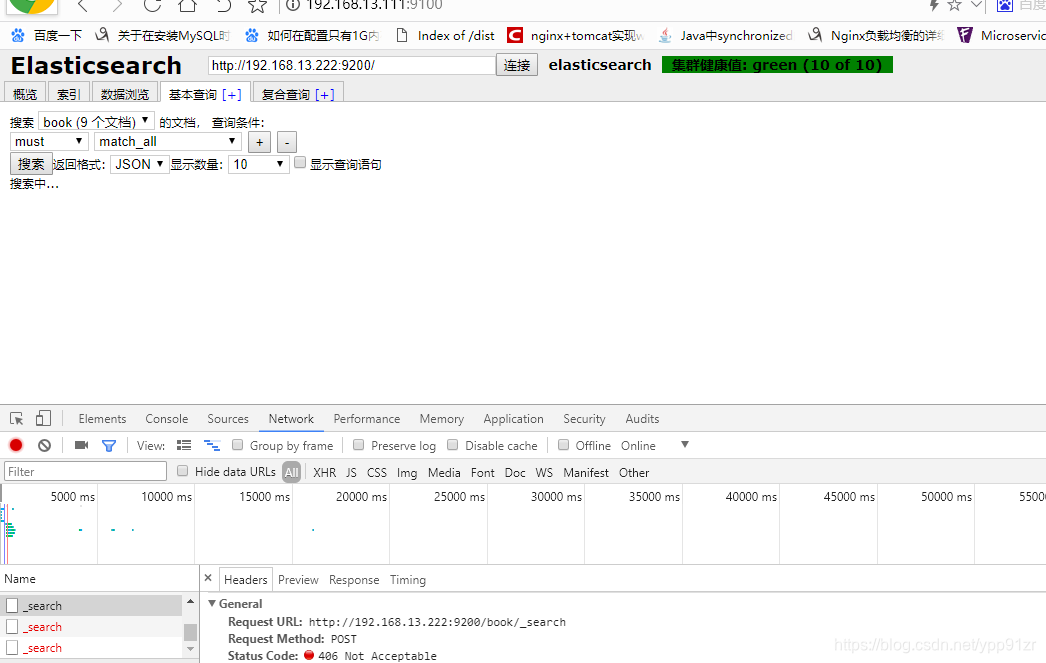Click the request list scrollbar up arrow

[x=191, y=601]
